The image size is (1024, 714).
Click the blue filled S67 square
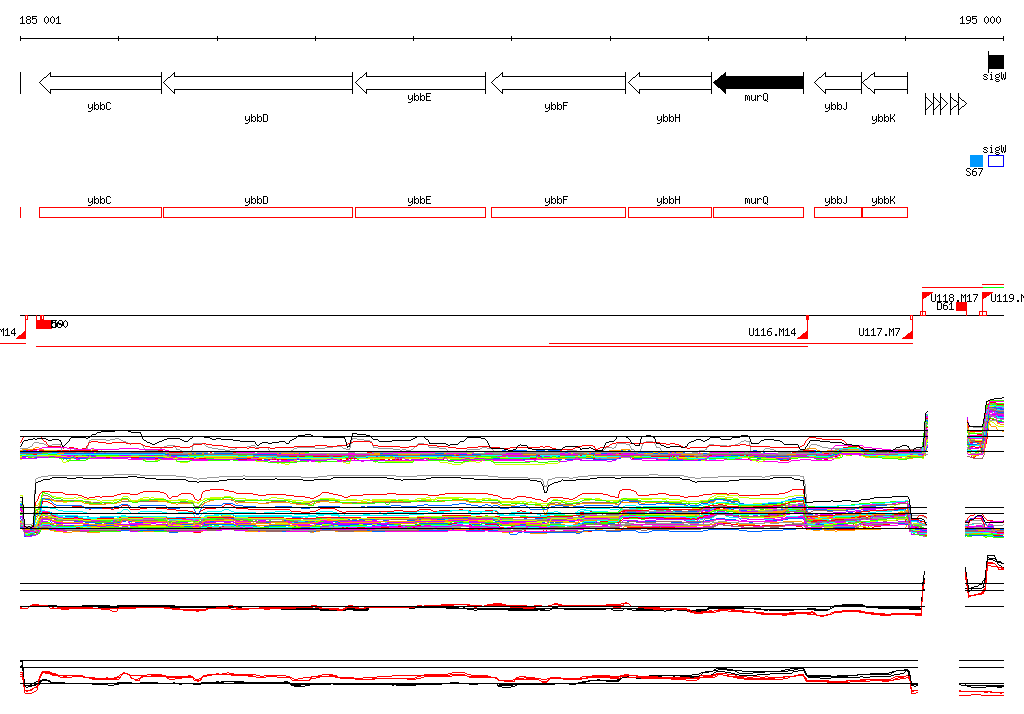tap(976, 161)
